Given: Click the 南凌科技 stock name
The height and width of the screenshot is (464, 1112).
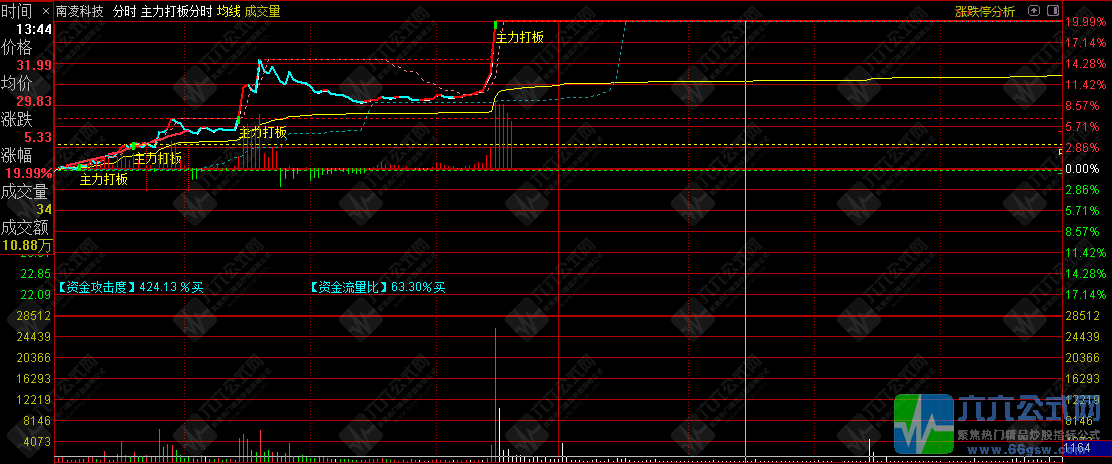Looking at the screenshot, I should pos(80,12).
